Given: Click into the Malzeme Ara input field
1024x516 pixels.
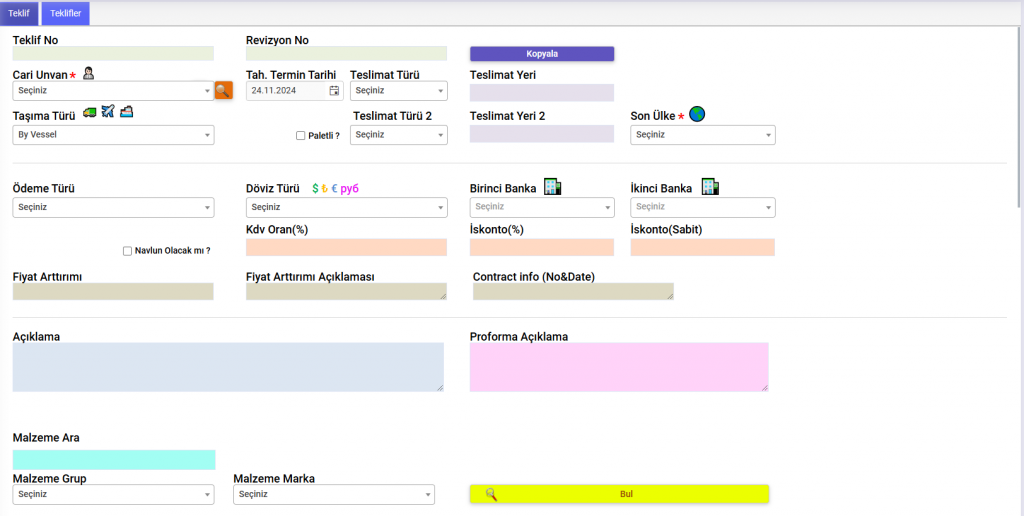Looking at the screenshot, I should point(114,460).
